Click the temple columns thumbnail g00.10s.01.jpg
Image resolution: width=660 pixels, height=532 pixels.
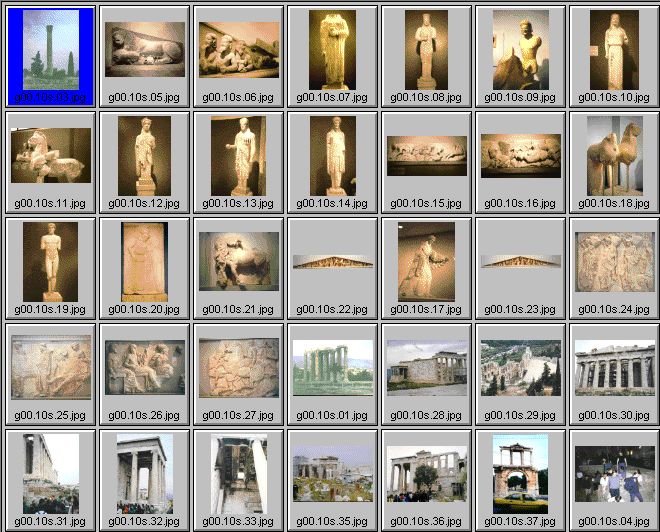332,367
